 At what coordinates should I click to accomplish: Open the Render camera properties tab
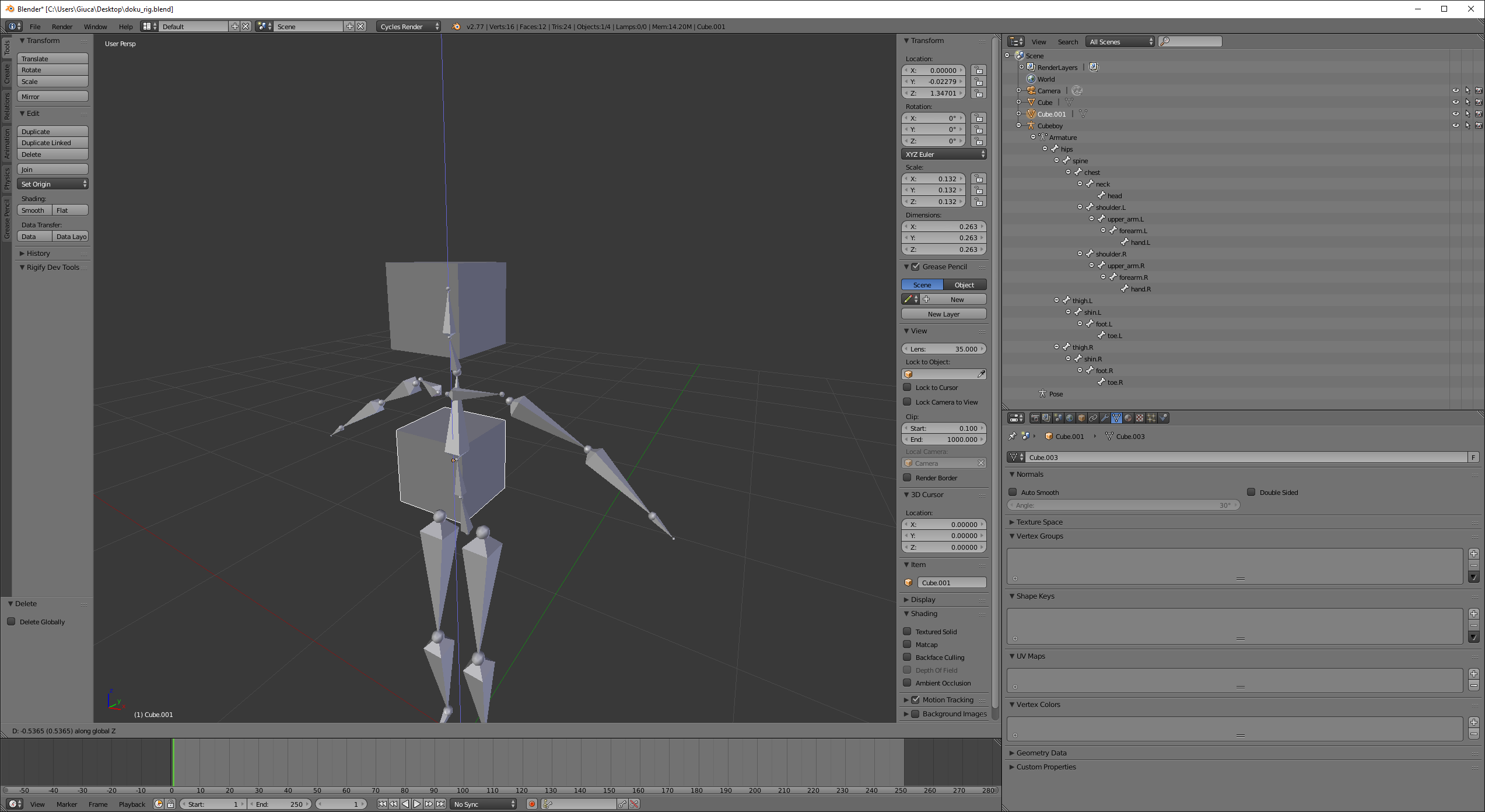point(1035,418)
